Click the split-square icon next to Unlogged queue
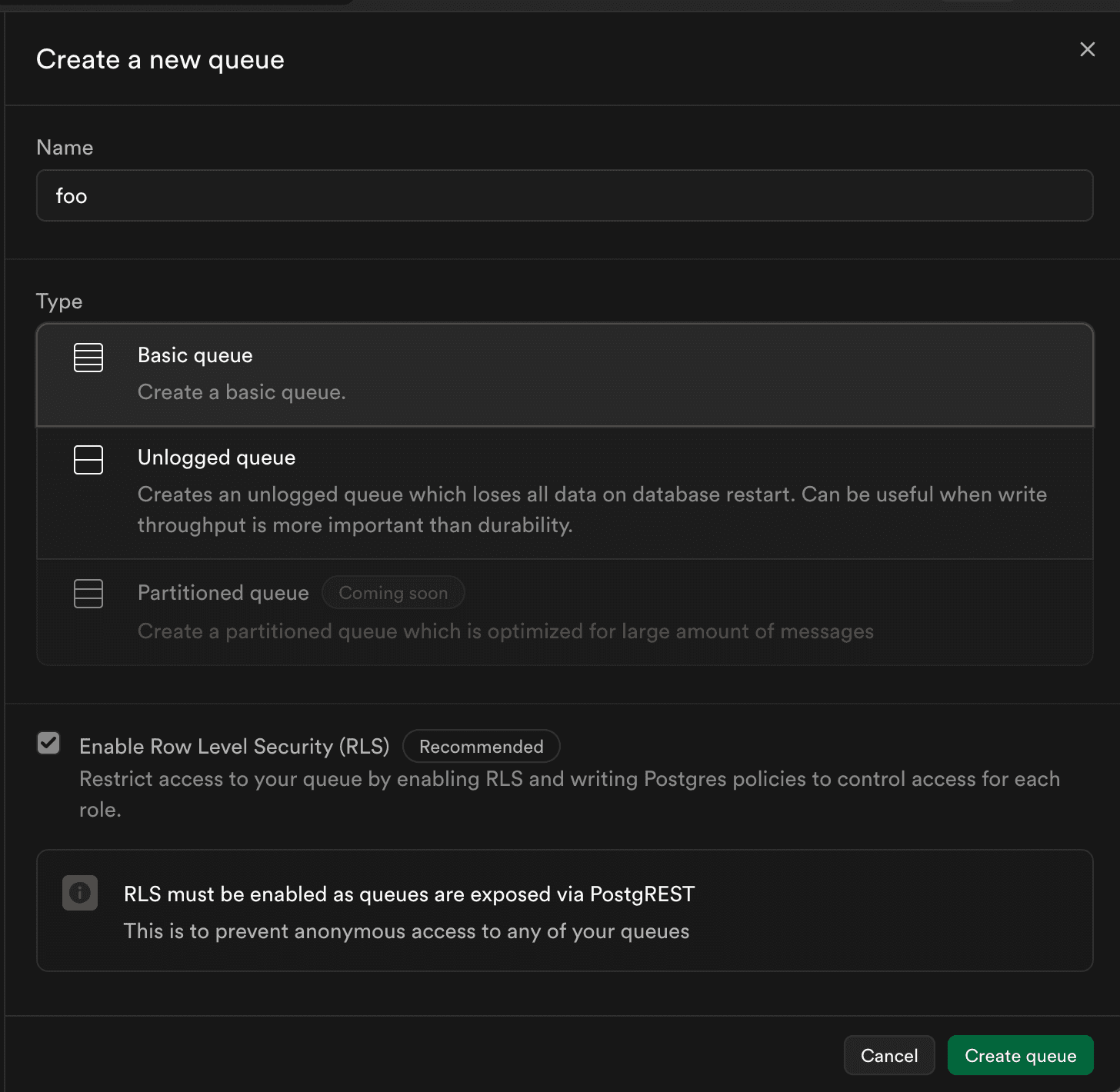Screen dimensions: 1120x1092 pyautogui.click(x=88, y=460)
